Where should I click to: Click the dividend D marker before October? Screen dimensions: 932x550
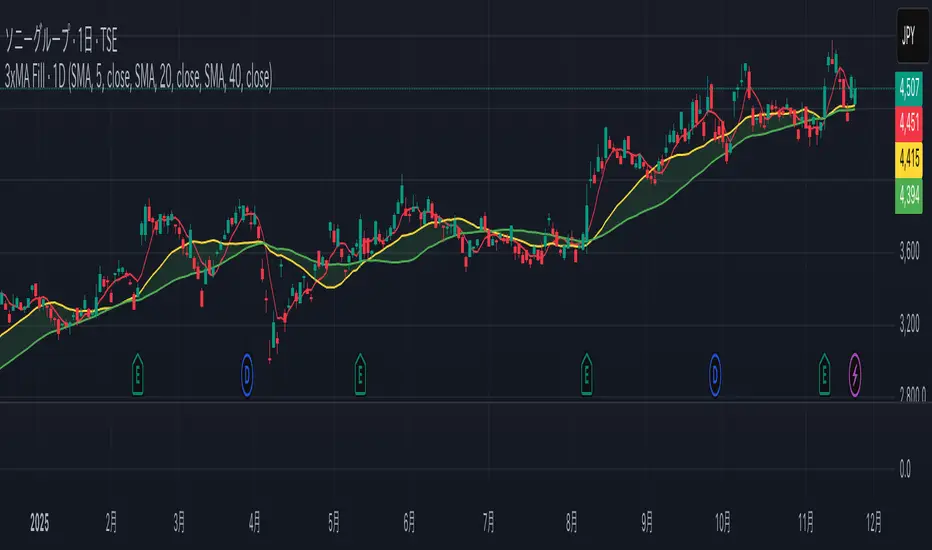pos(714,375)
